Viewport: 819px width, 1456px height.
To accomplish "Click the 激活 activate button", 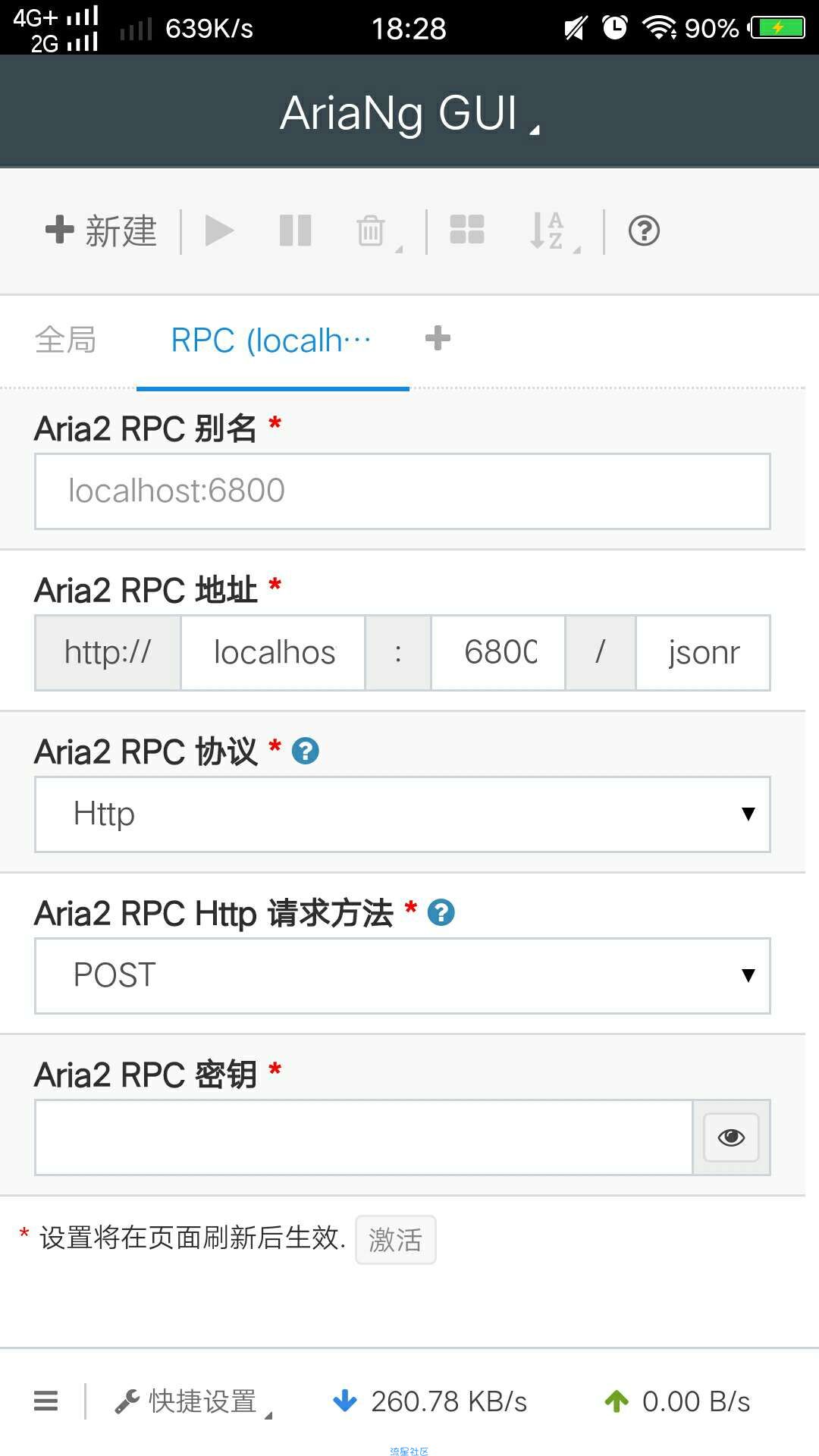I will click(396, 1240).
